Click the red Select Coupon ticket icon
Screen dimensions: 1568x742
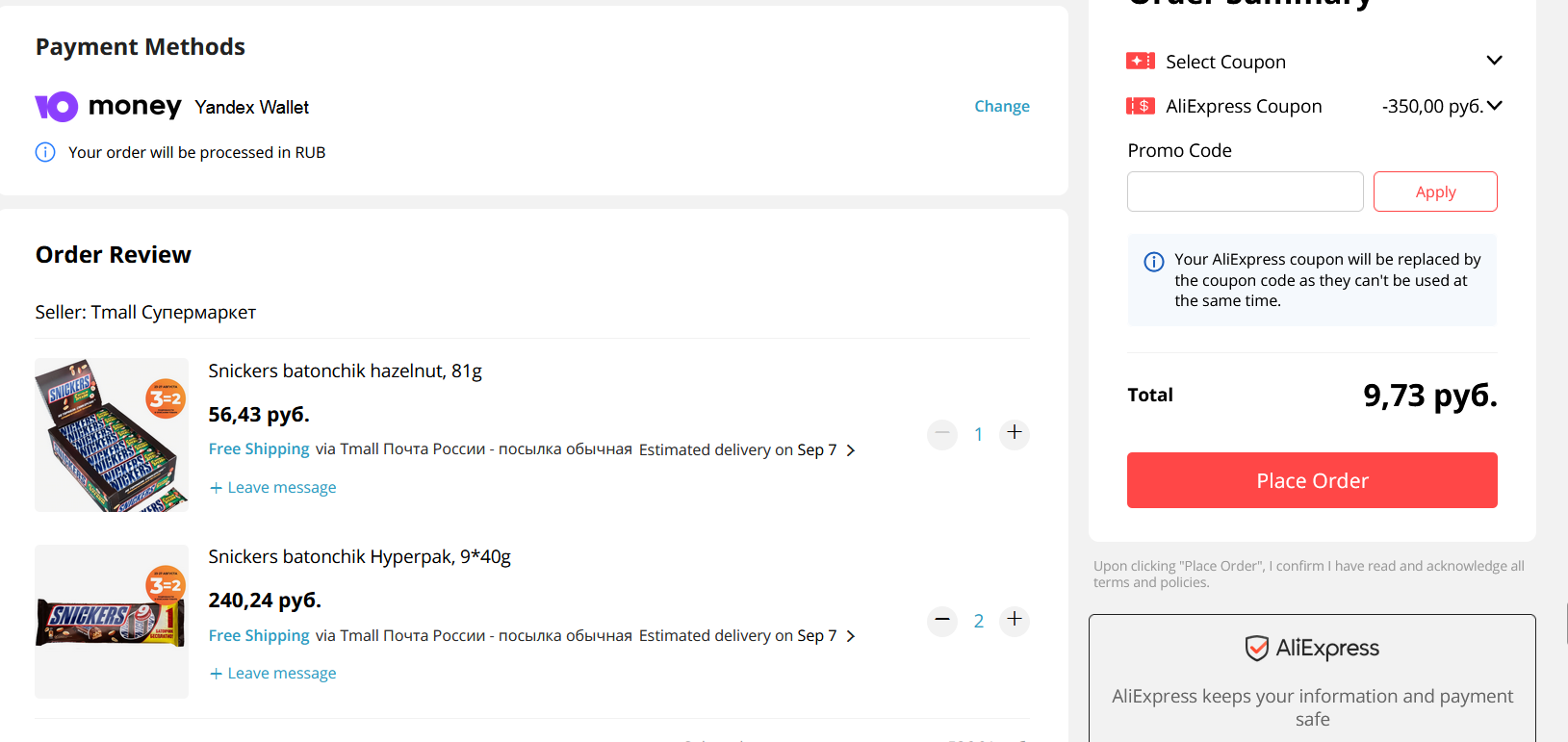tap(1141, 62)
